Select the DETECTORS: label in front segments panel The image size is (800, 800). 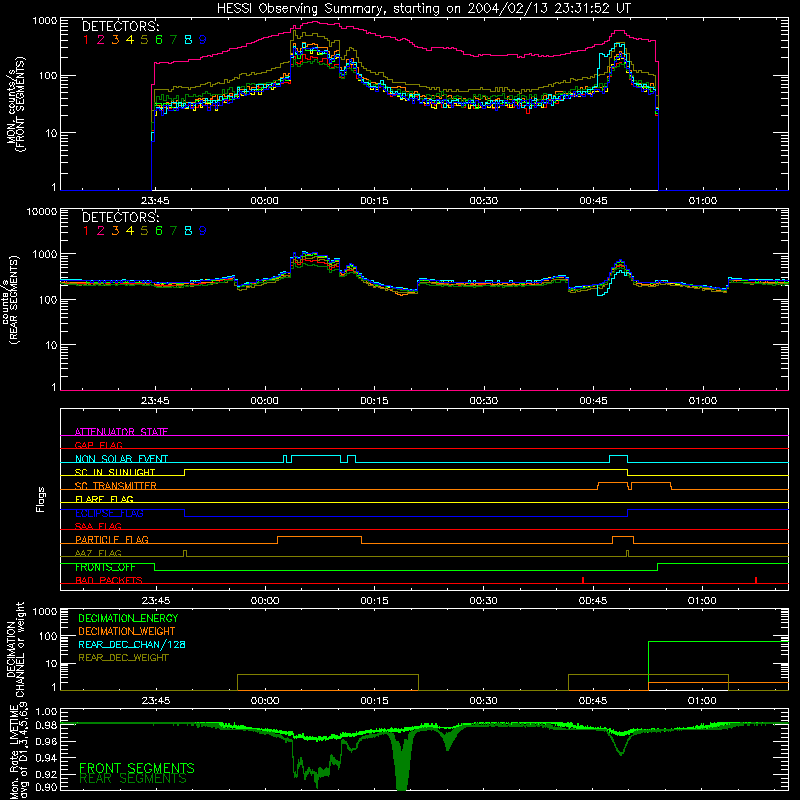click(x=121, y=26)
